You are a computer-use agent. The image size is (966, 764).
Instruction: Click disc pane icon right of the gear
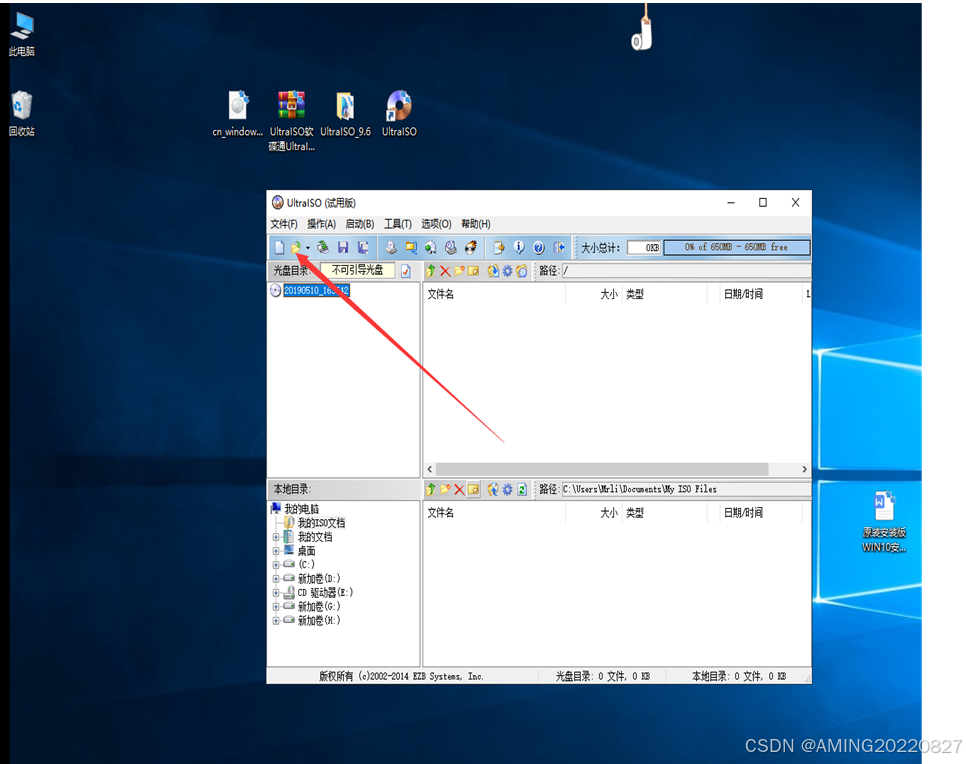522,271
